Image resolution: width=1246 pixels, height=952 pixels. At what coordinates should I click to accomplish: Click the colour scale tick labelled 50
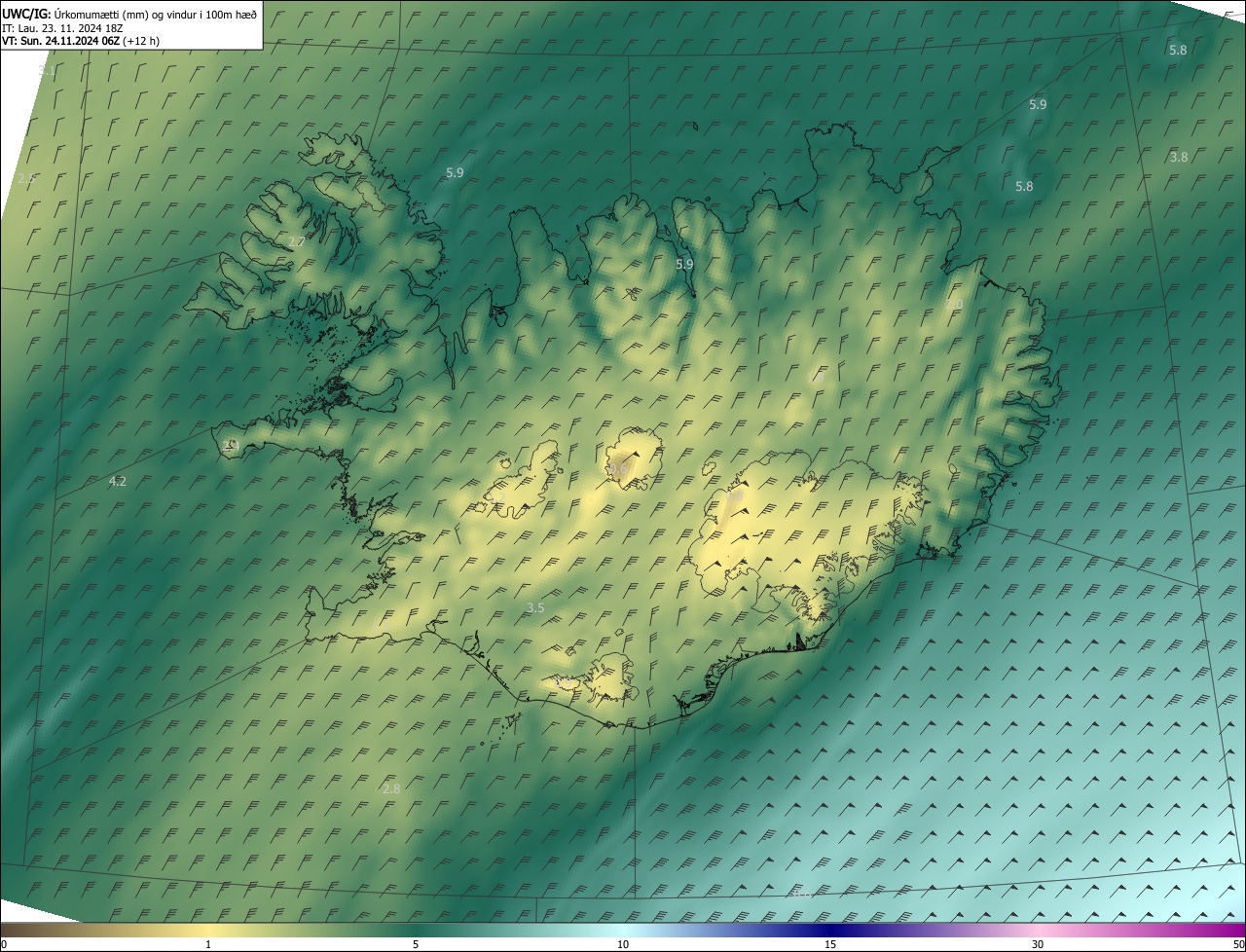(x=1238, y=945)
